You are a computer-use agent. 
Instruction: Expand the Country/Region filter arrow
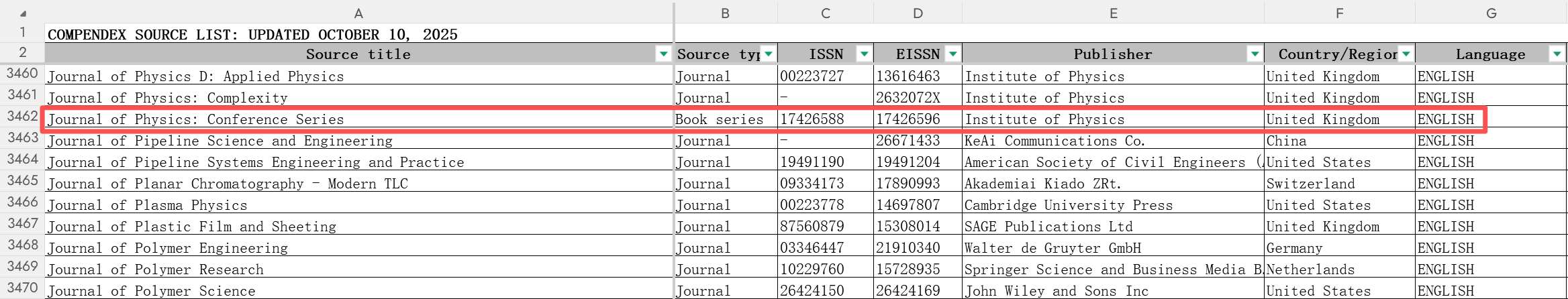point(1406,54)
